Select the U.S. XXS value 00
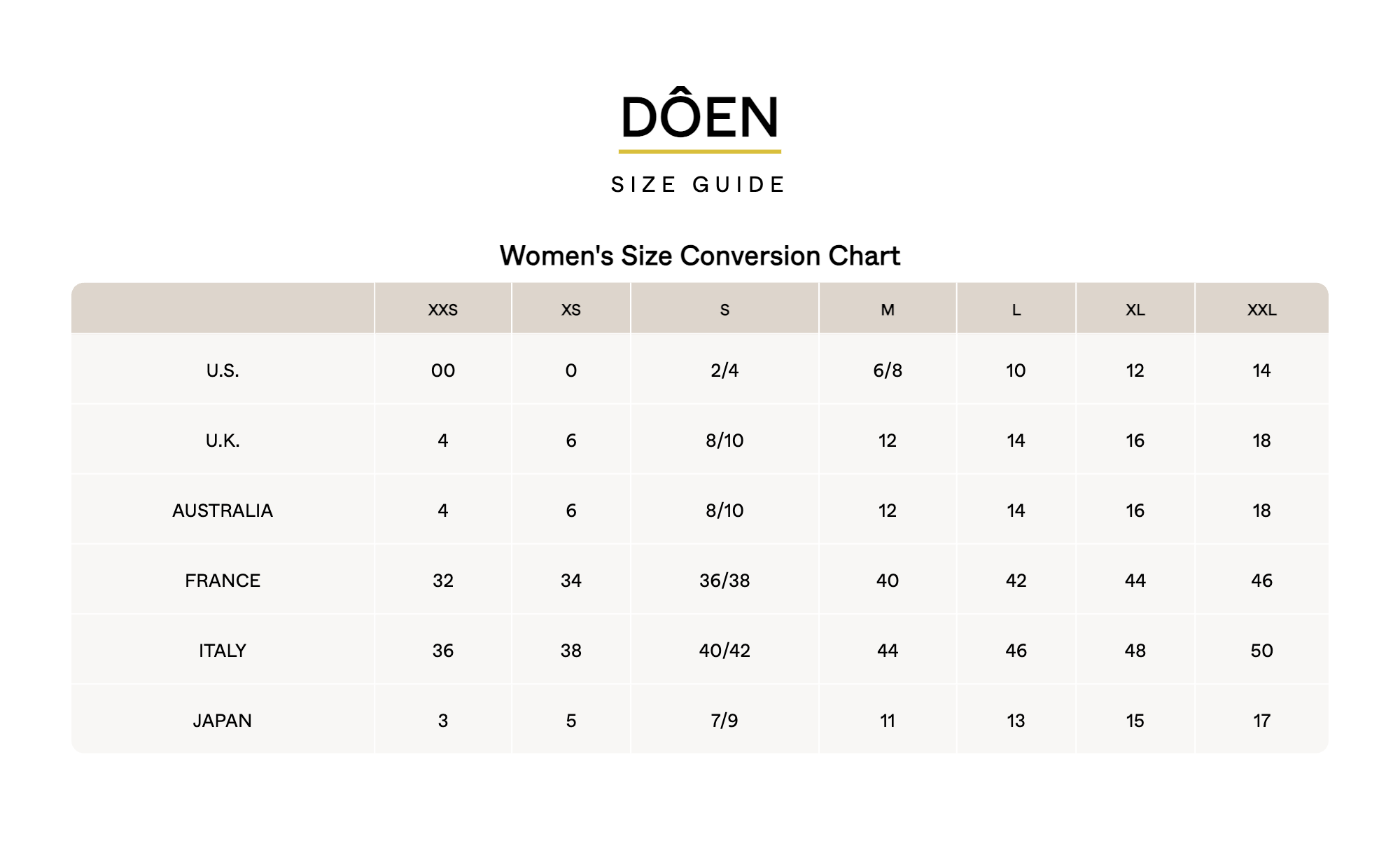The image size is (1400, 846). click(443, 370)
